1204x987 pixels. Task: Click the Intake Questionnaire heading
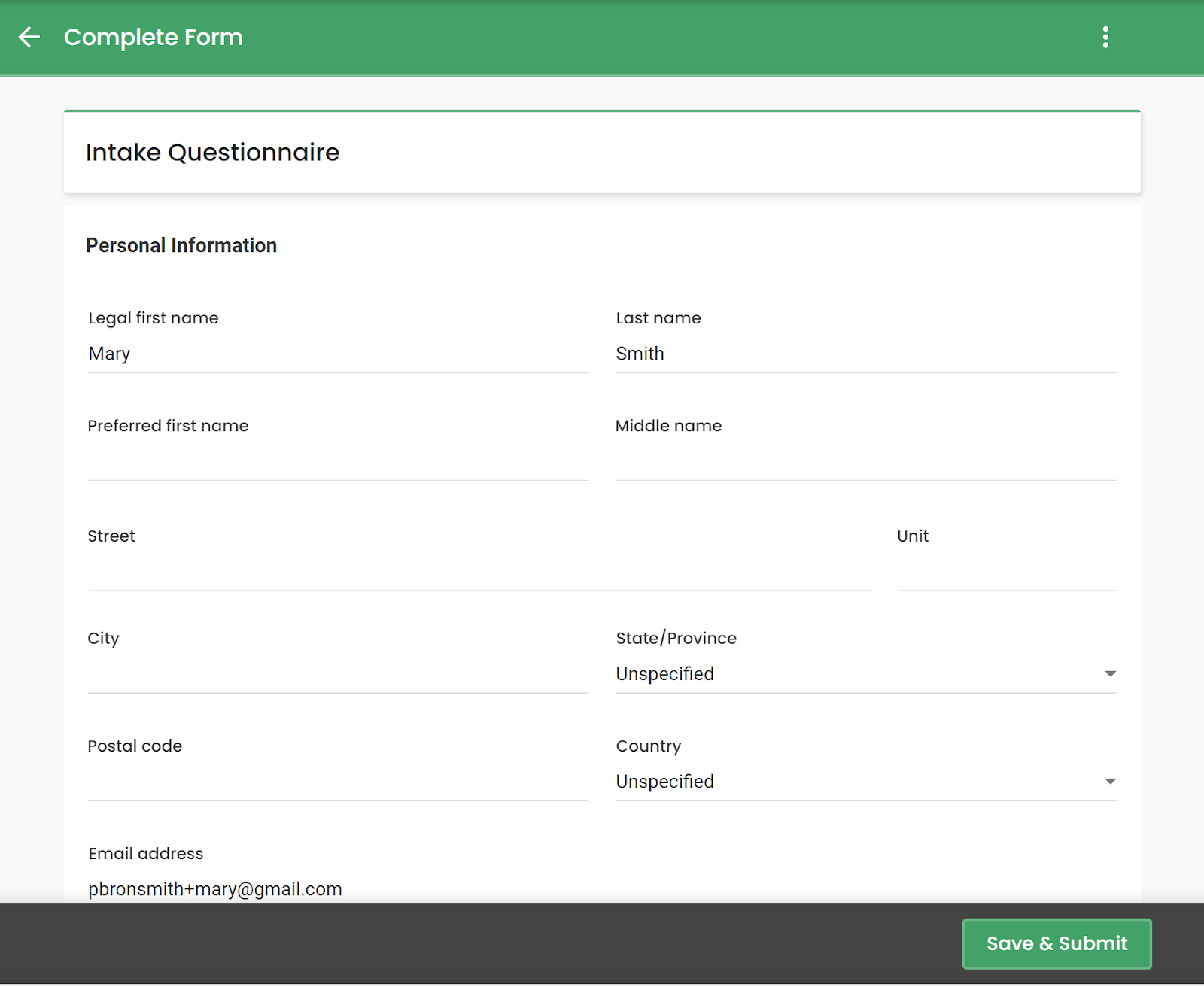pos(212,153)
